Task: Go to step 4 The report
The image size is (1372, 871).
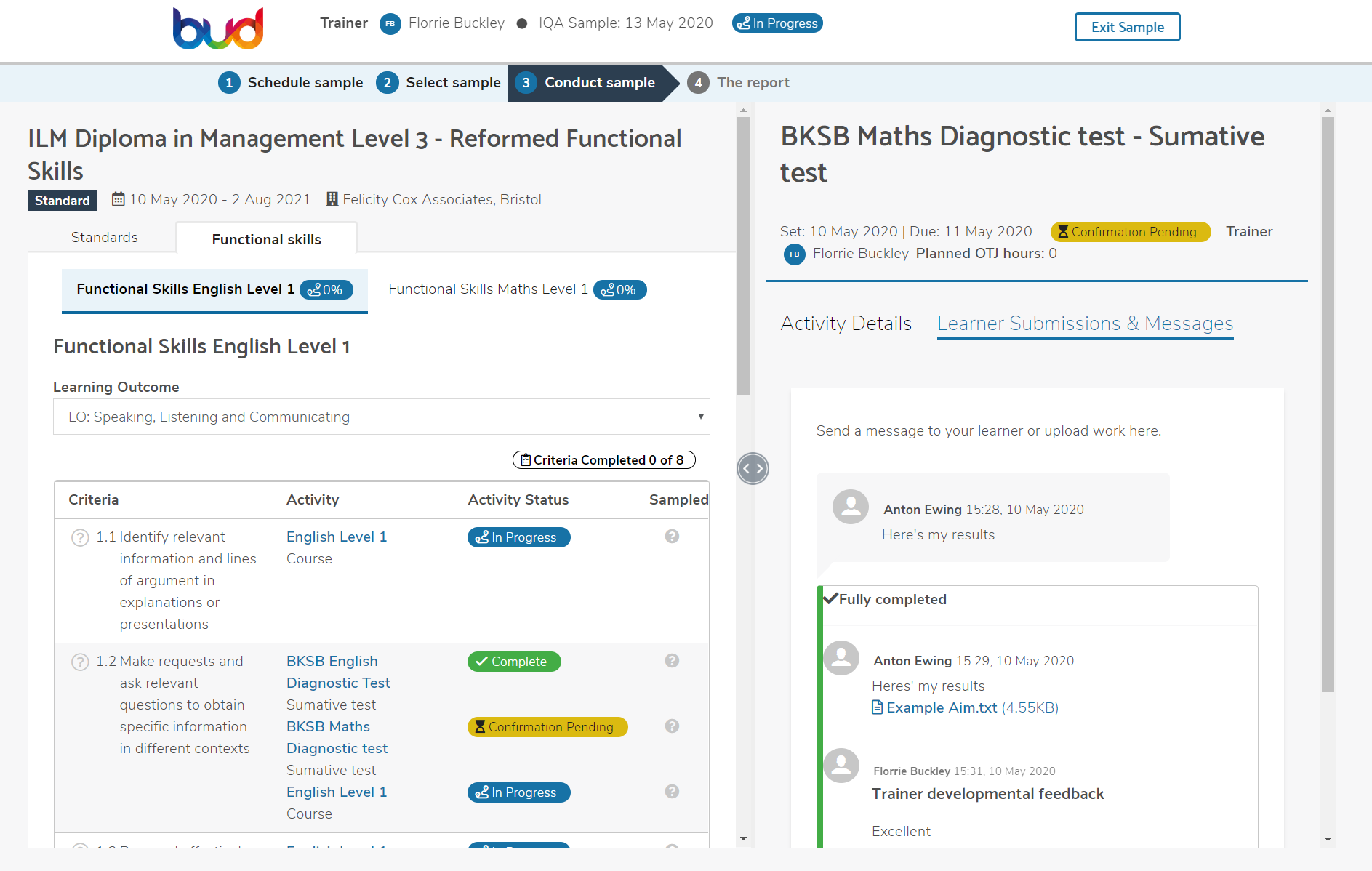Action: coord(739,83)
